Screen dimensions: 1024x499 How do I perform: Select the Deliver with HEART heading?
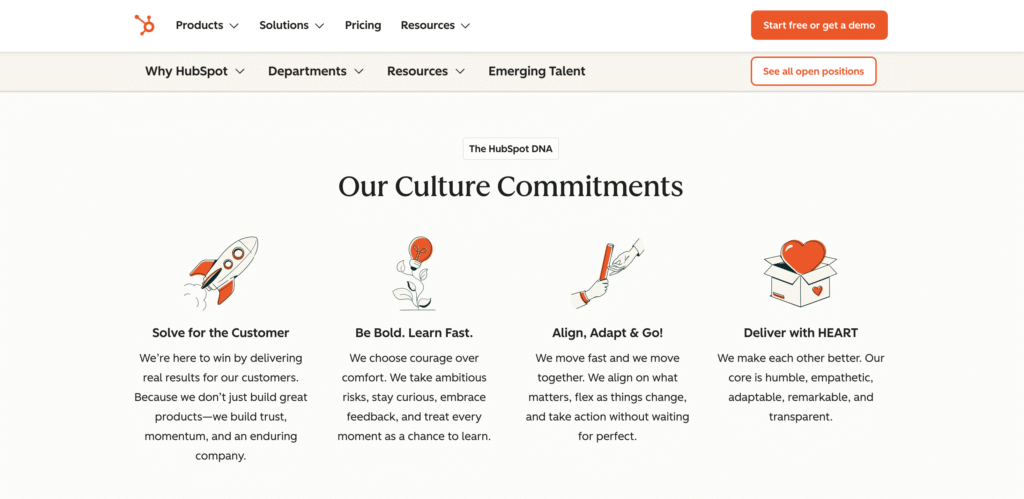(801, 332)
